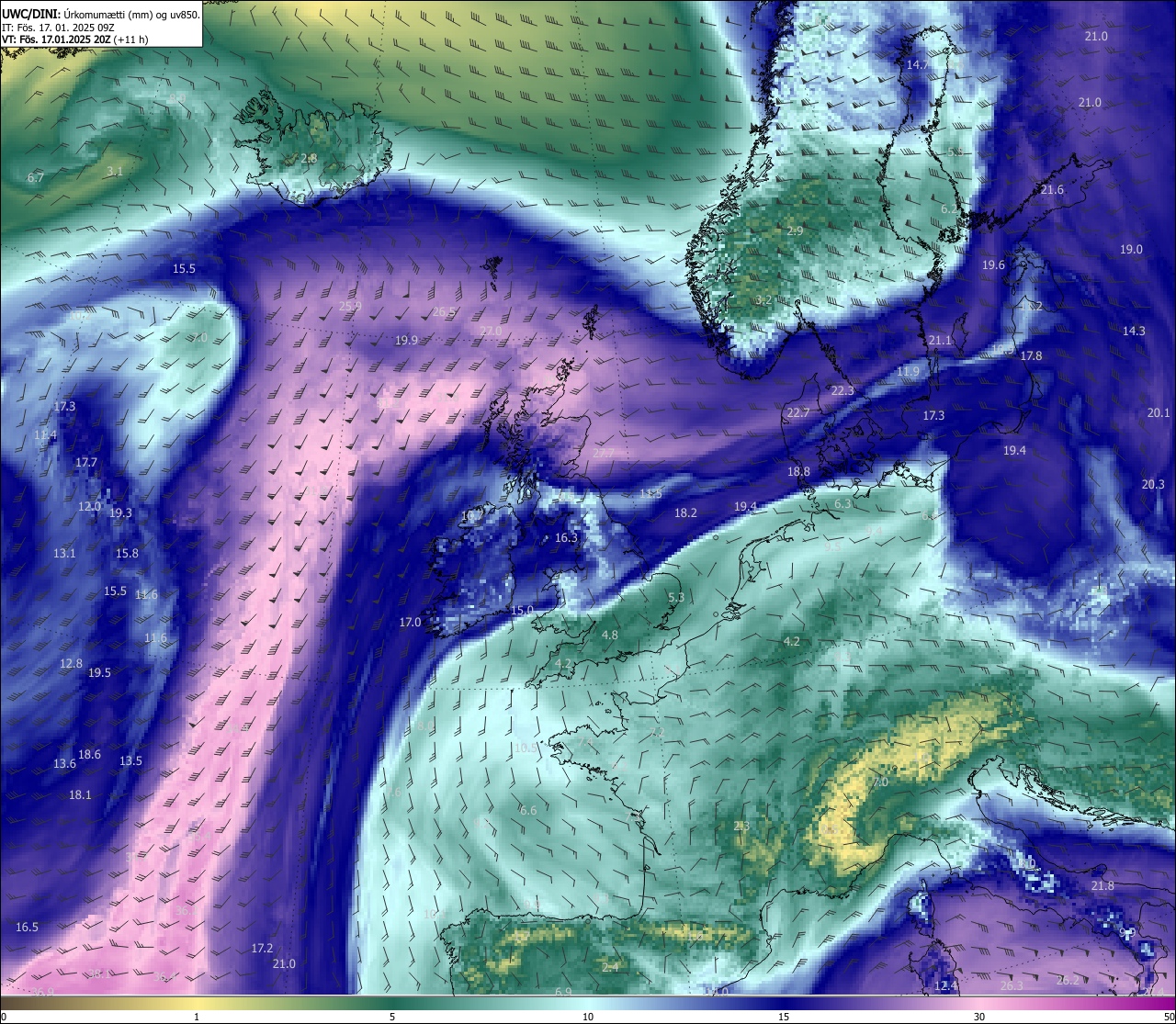Click the 14.3 value label
The width and height of the screenshot is (1176, 1024).
(1134, 332)
